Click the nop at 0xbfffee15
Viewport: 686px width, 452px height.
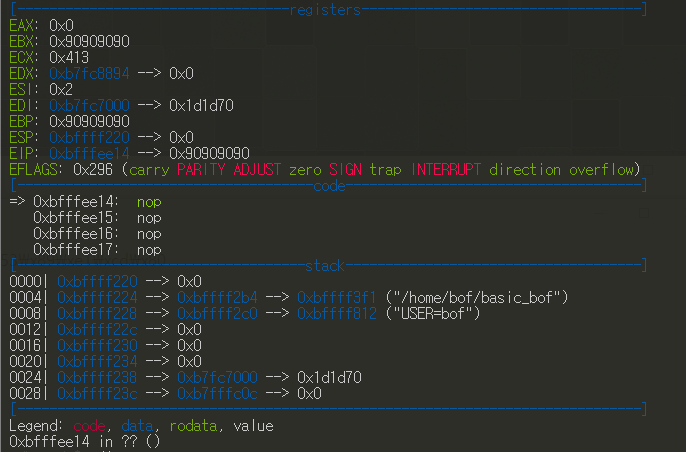pos(149,217)
